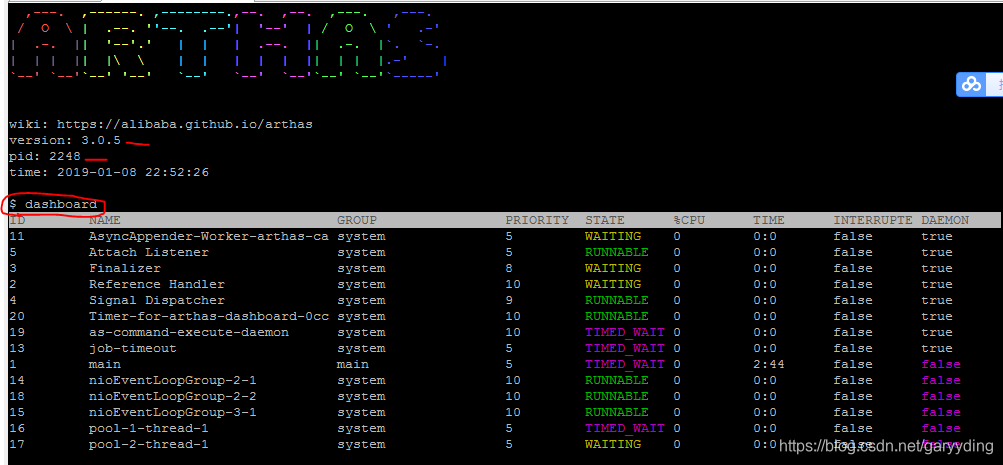Viewport: 1003px width, 465px height.
Task: Select the version text 3.0.5
Action: click(101, 141)
